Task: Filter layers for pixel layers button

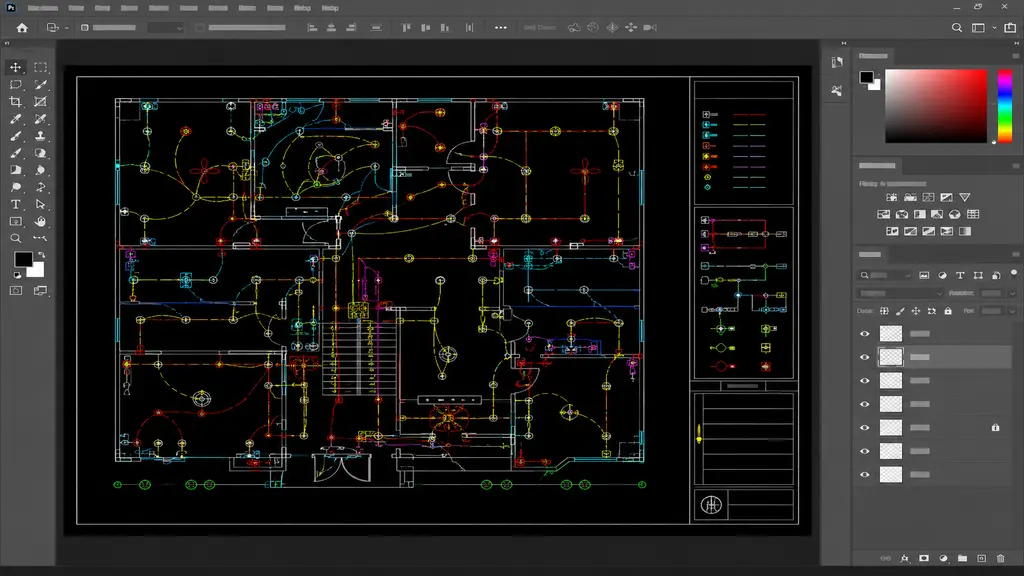Action: click(923, 276)
